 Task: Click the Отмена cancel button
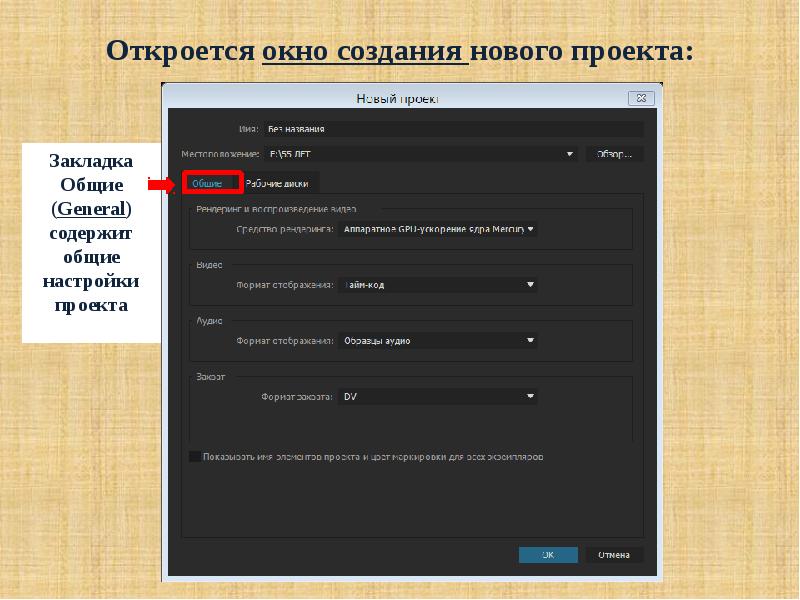tap(613, 554)
